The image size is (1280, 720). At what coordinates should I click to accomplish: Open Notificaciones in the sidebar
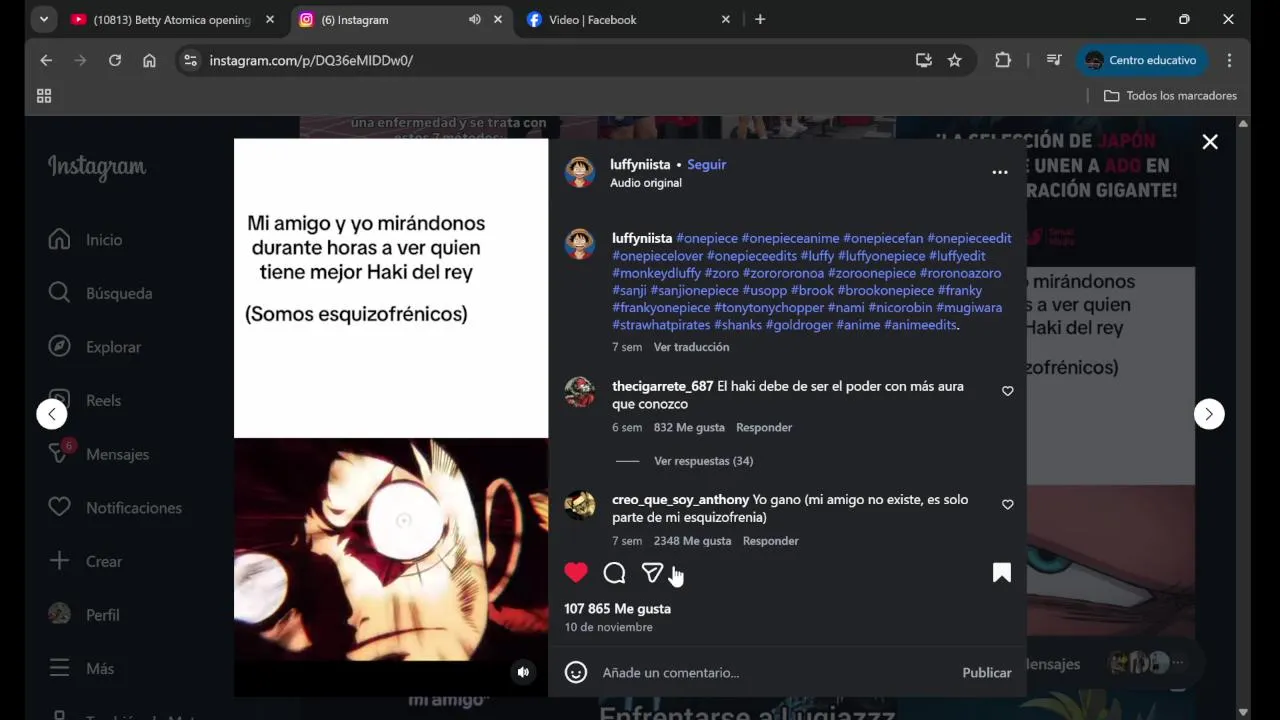coord(115,508)
